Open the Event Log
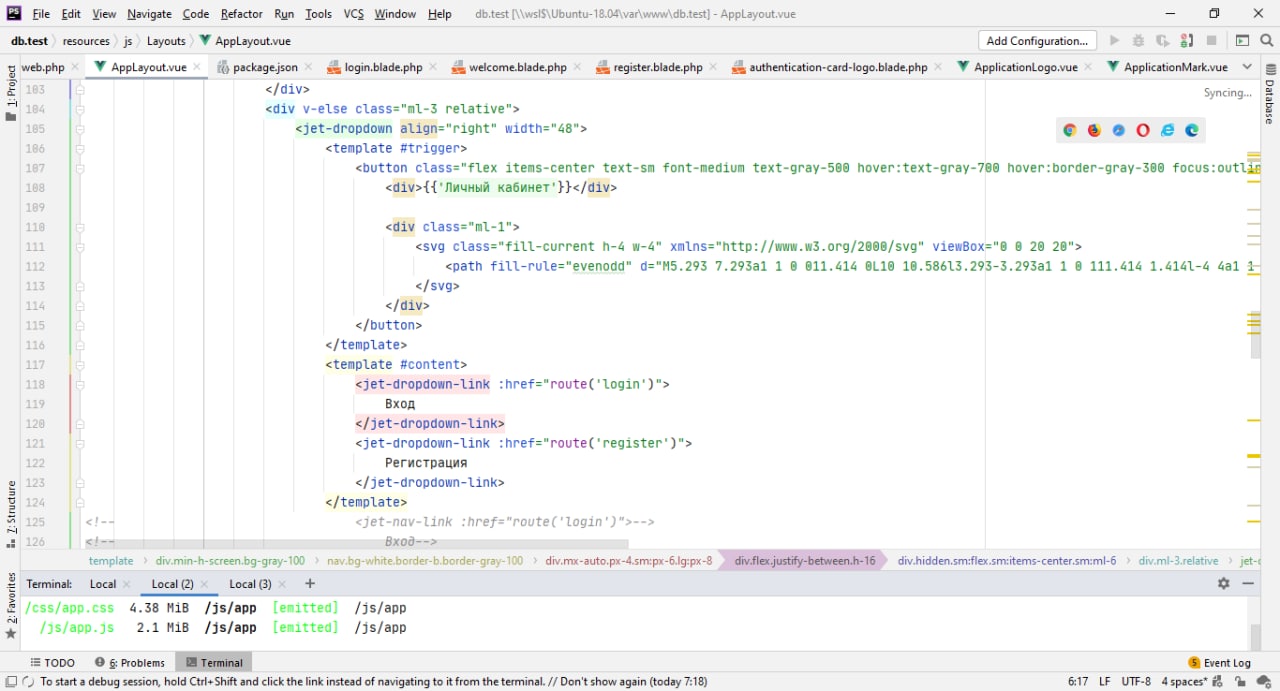1280x691 pixels. [1219, 662]
